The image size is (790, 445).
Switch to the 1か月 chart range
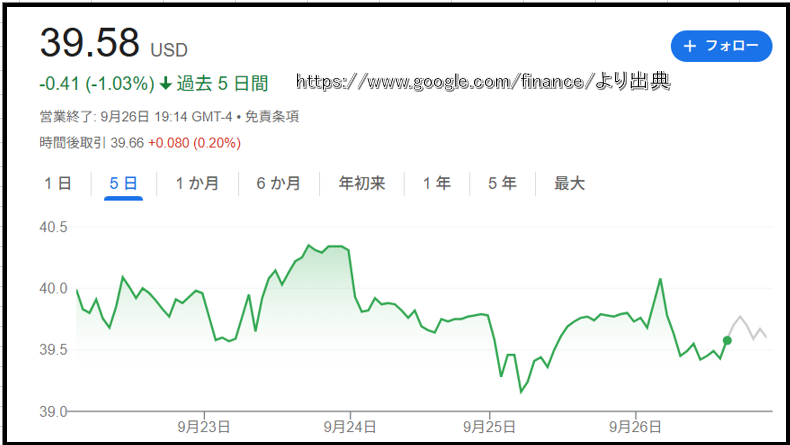click(x=197, y=183)
